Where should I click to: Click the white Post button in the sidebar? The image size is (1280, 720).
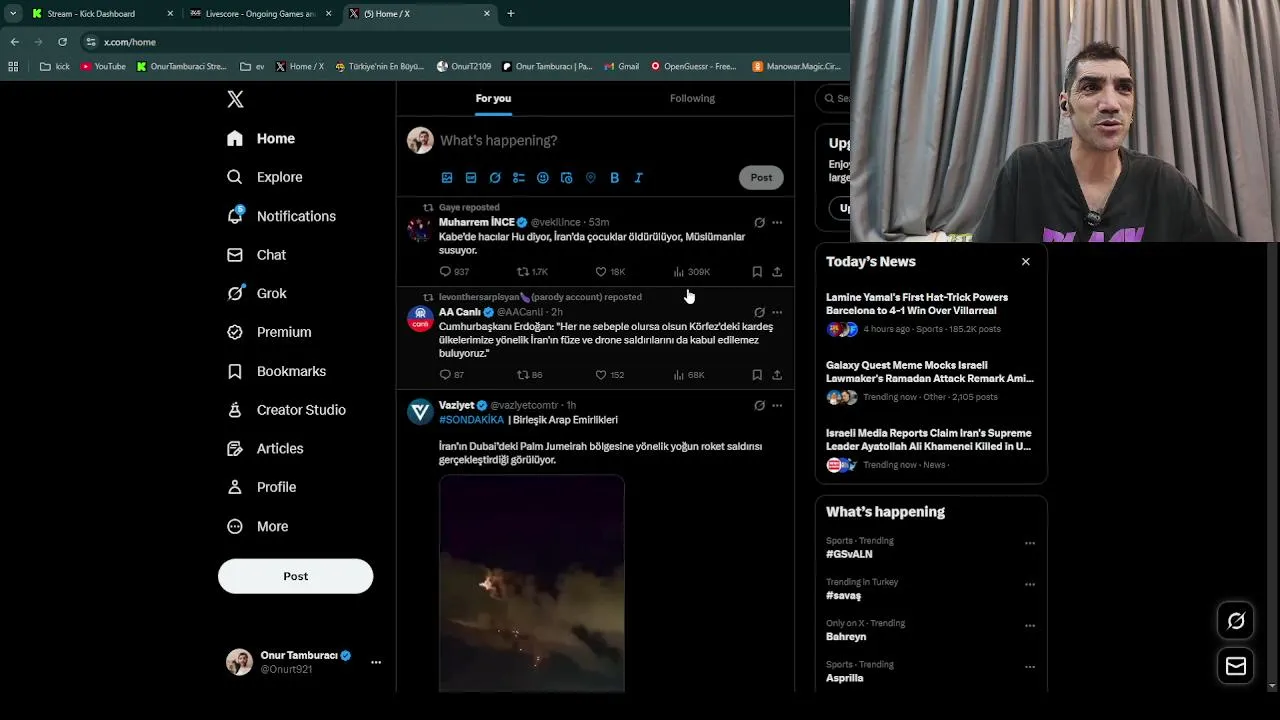click(295, 576)
